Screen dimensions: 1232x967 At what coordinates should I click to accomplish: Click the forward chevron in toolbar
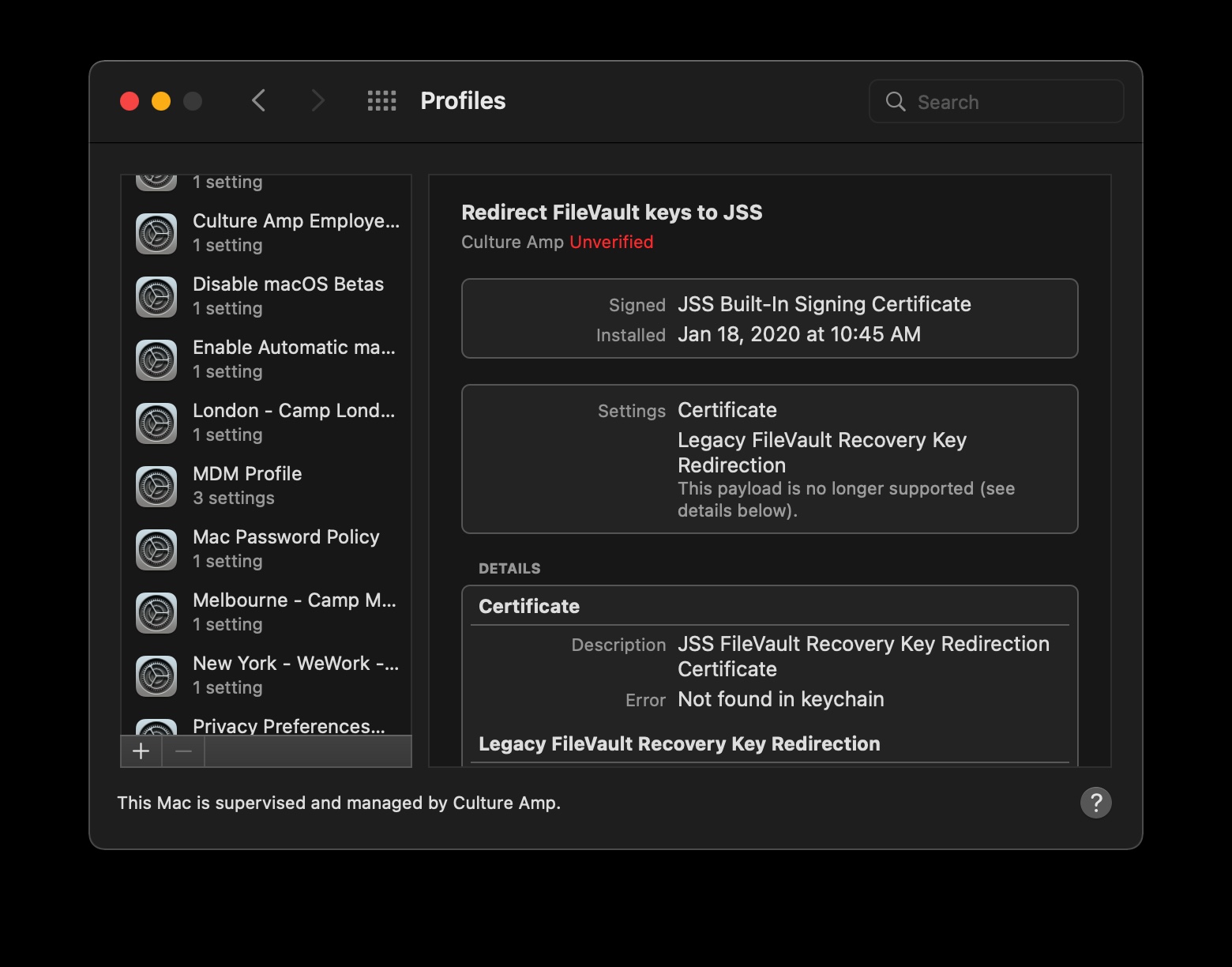coord(317,101)
